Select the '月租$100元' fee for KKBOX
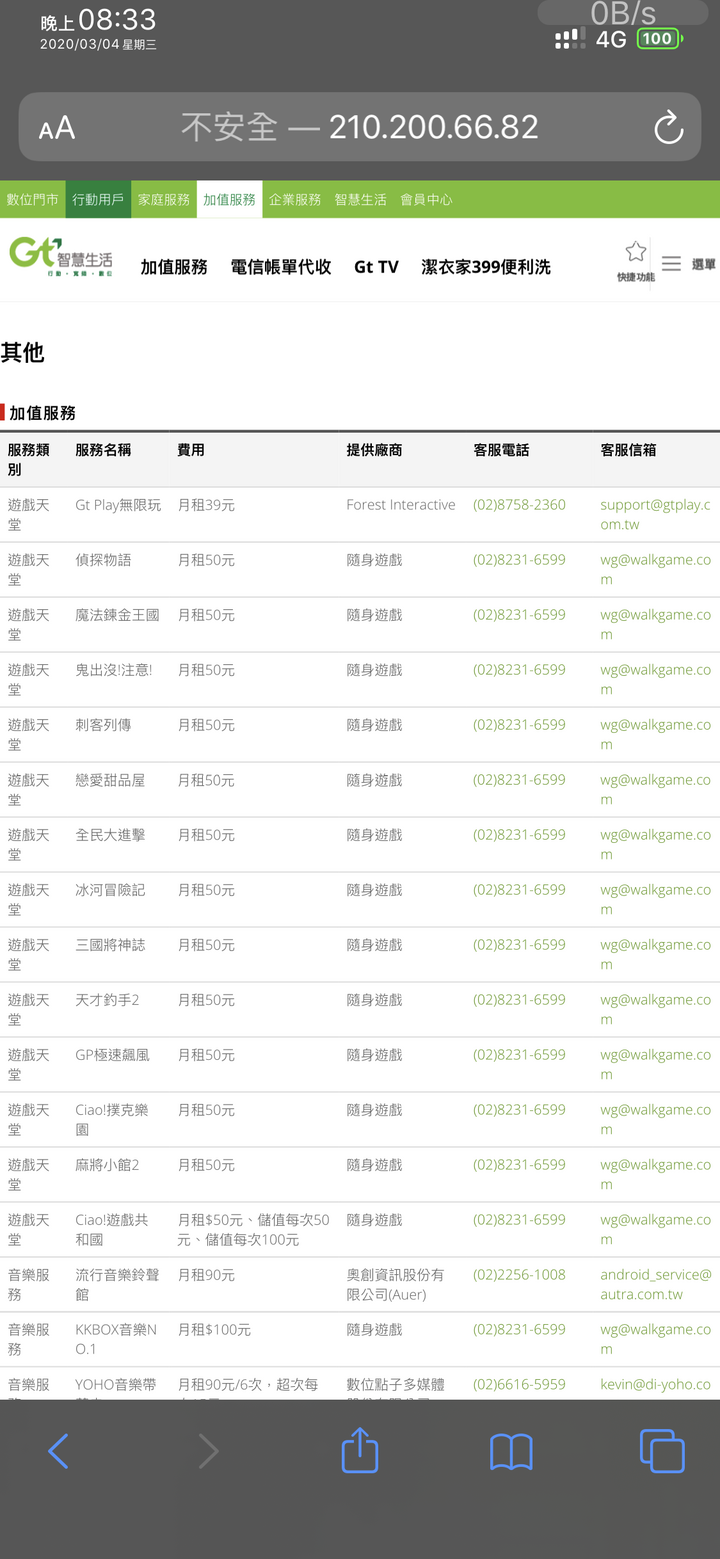720x1559 pixels. pos(214,1330)
